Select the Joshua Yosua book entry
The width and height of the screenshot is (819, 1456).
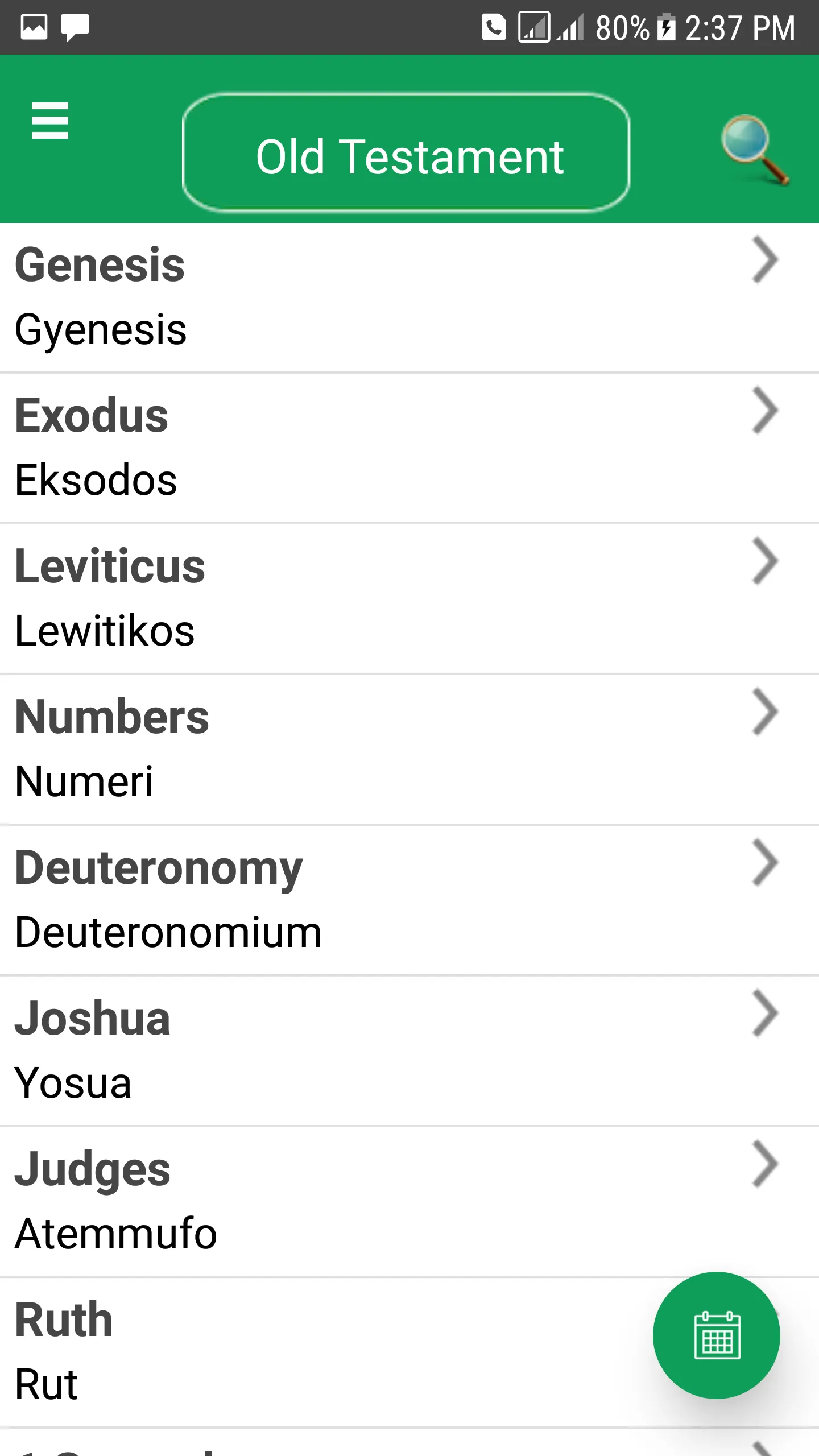tap(409, 1051)
